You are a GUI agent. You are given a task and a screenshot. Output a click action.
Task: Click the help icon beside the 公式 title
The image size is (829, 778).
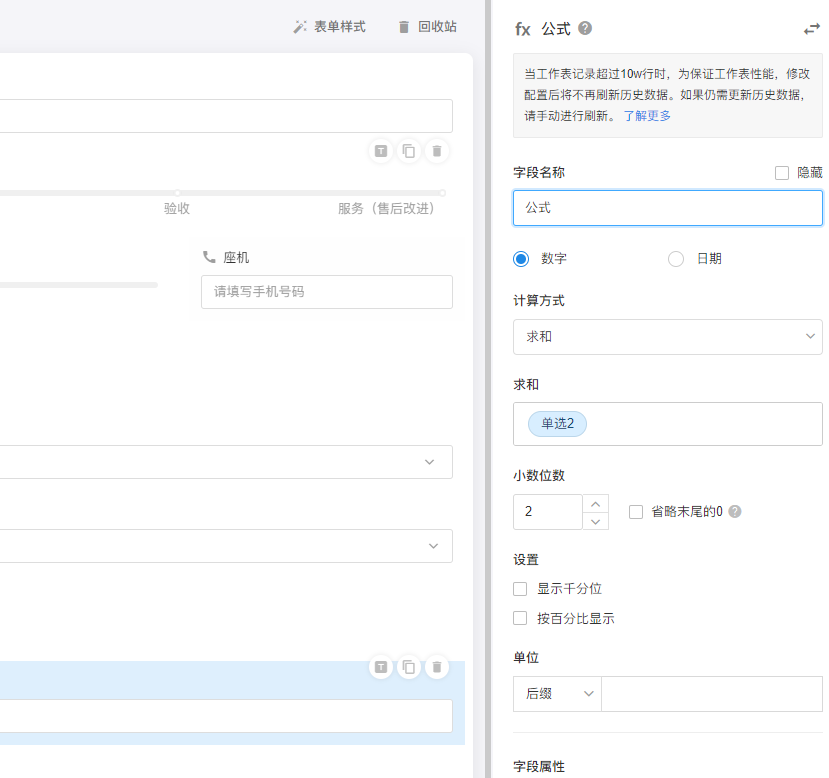point(585,29)
